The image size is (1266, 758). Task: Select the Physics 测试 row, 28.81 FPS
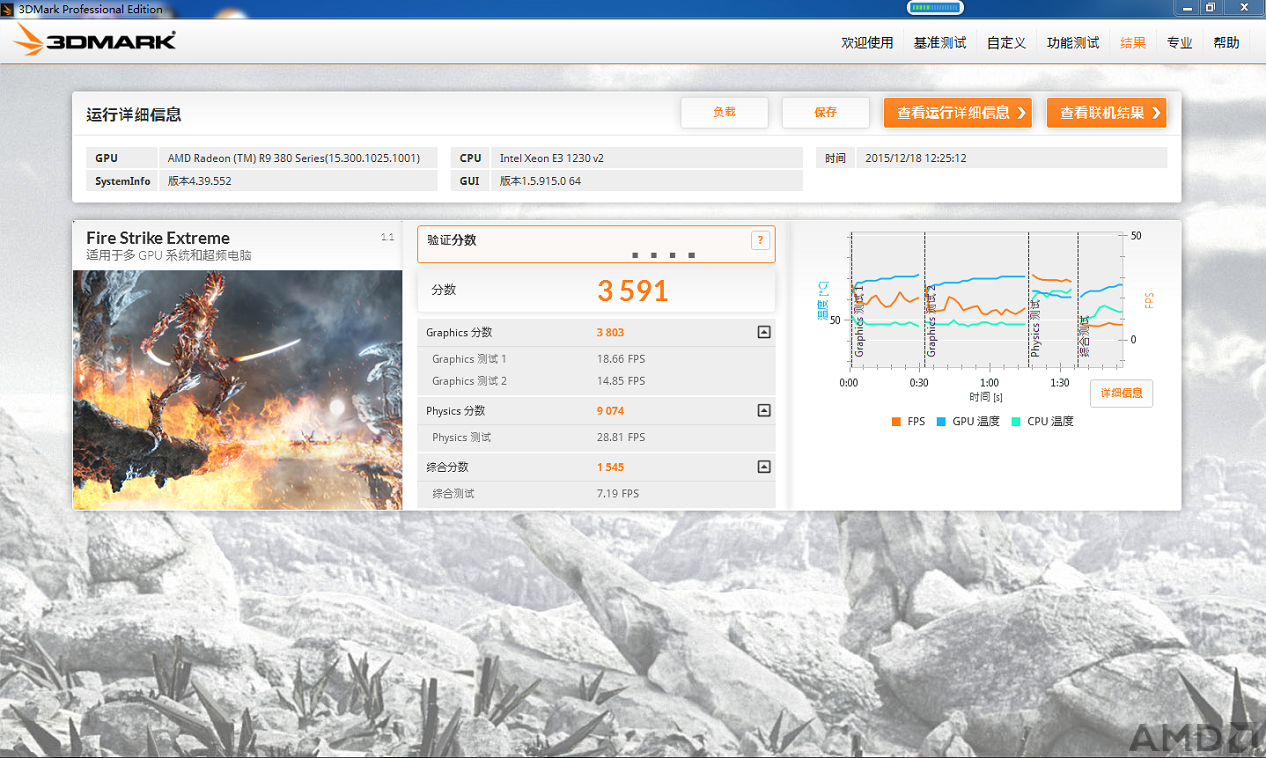coord(596,437)
